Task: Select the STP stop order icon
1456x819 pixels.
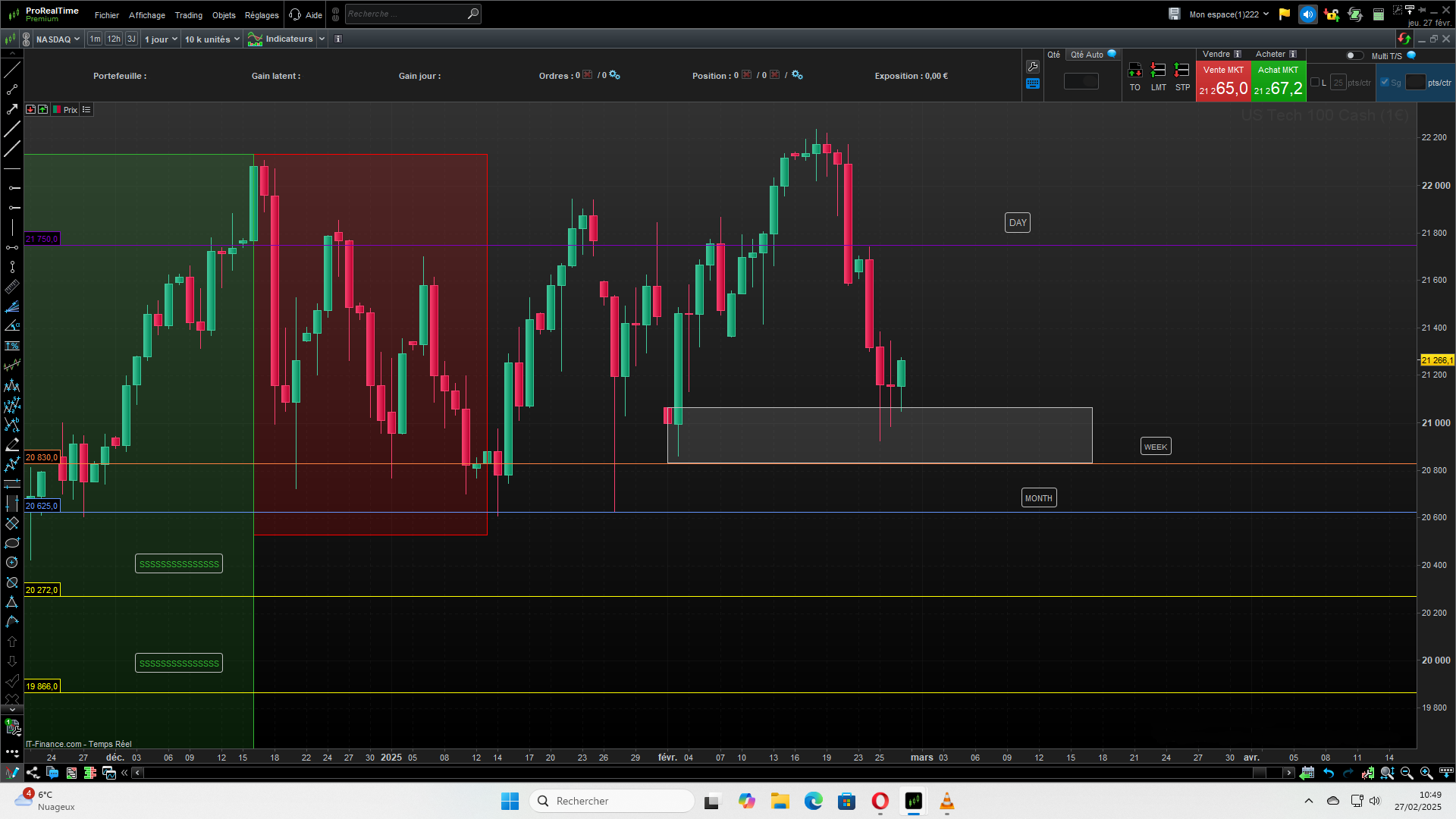Action: click(1181, 71)
